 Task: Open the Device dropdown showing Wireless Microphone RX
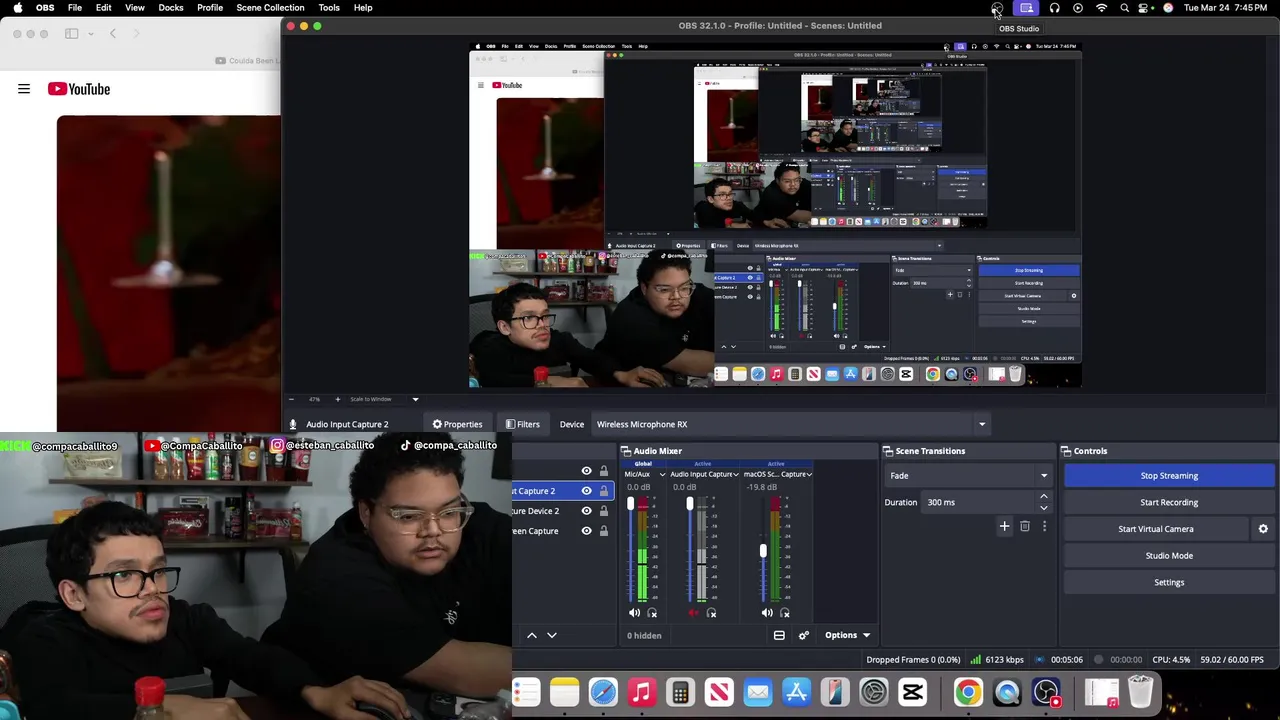(790, 424)
